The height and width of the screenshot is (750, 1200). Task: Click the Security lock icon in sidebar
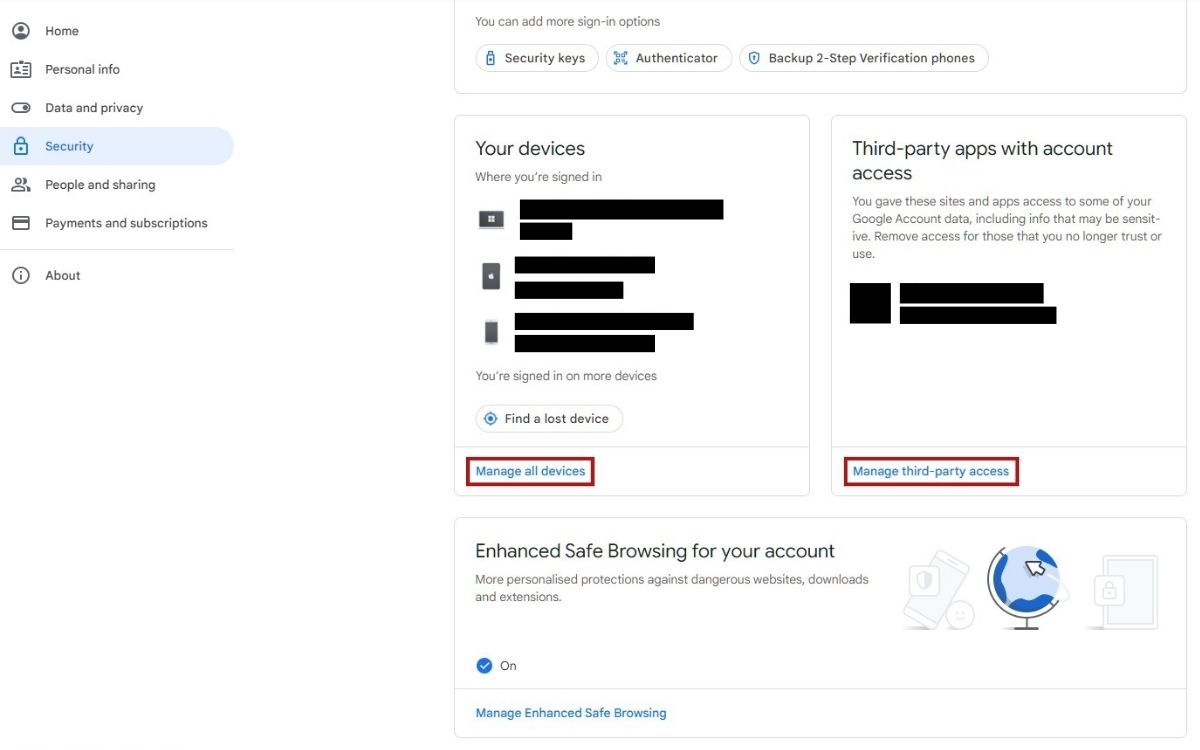click(x=21, y=145)
